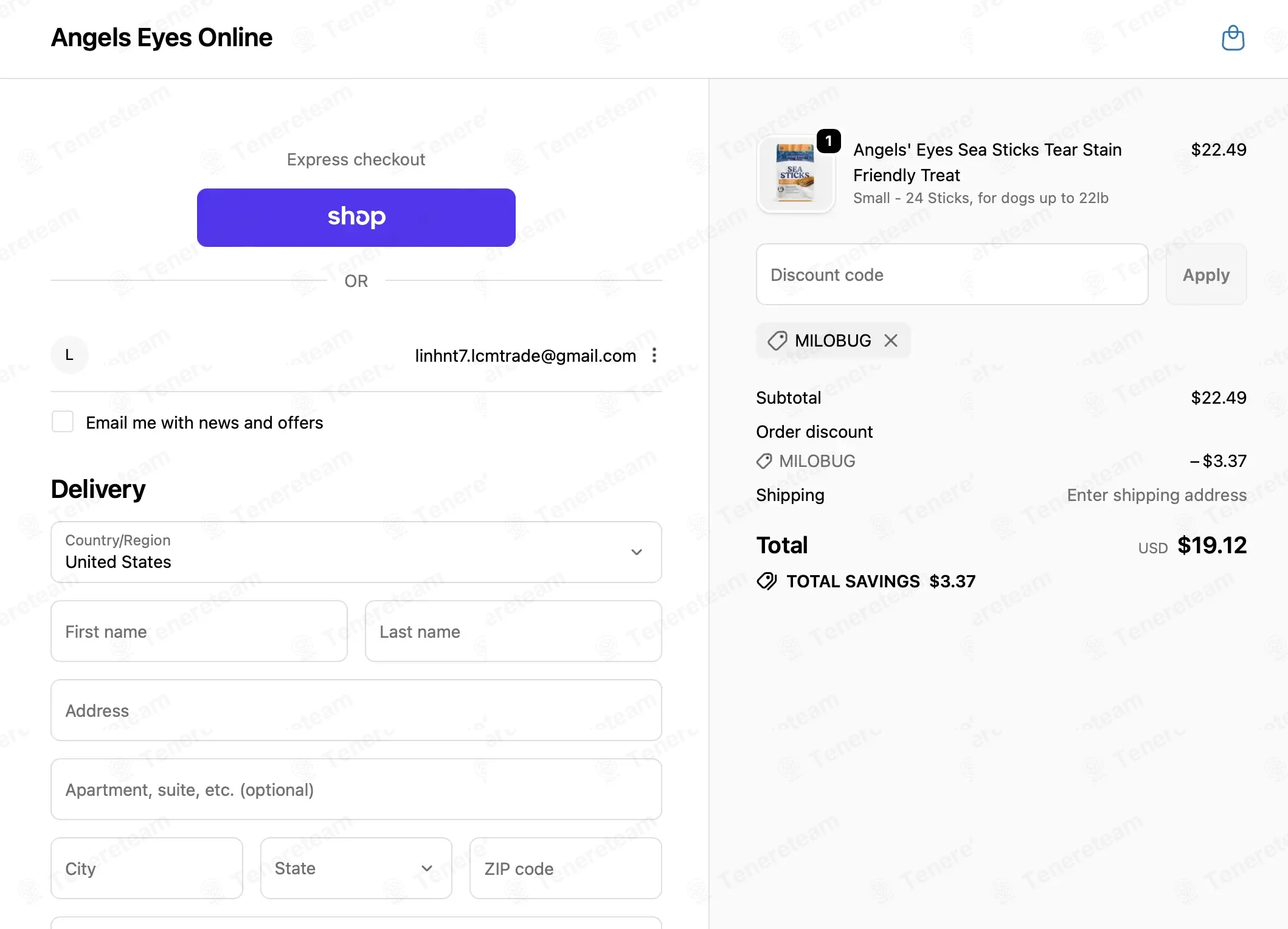Open the three-dot menu beside the email

pos(654,355)
